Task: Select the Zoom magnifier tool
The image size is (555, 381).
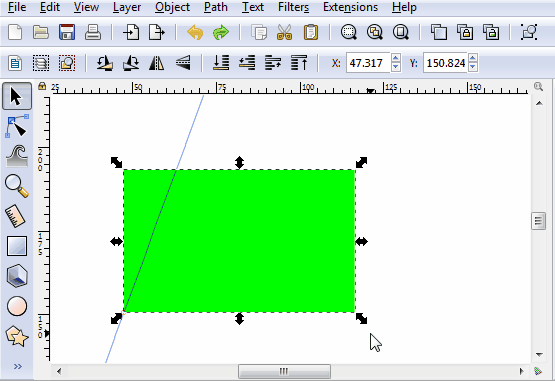Action: 17,186
